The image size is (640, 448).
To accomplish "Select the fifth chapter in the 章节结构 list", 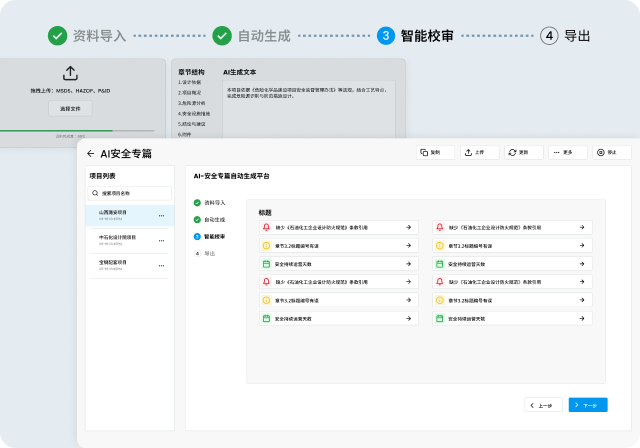I will 191,124.
